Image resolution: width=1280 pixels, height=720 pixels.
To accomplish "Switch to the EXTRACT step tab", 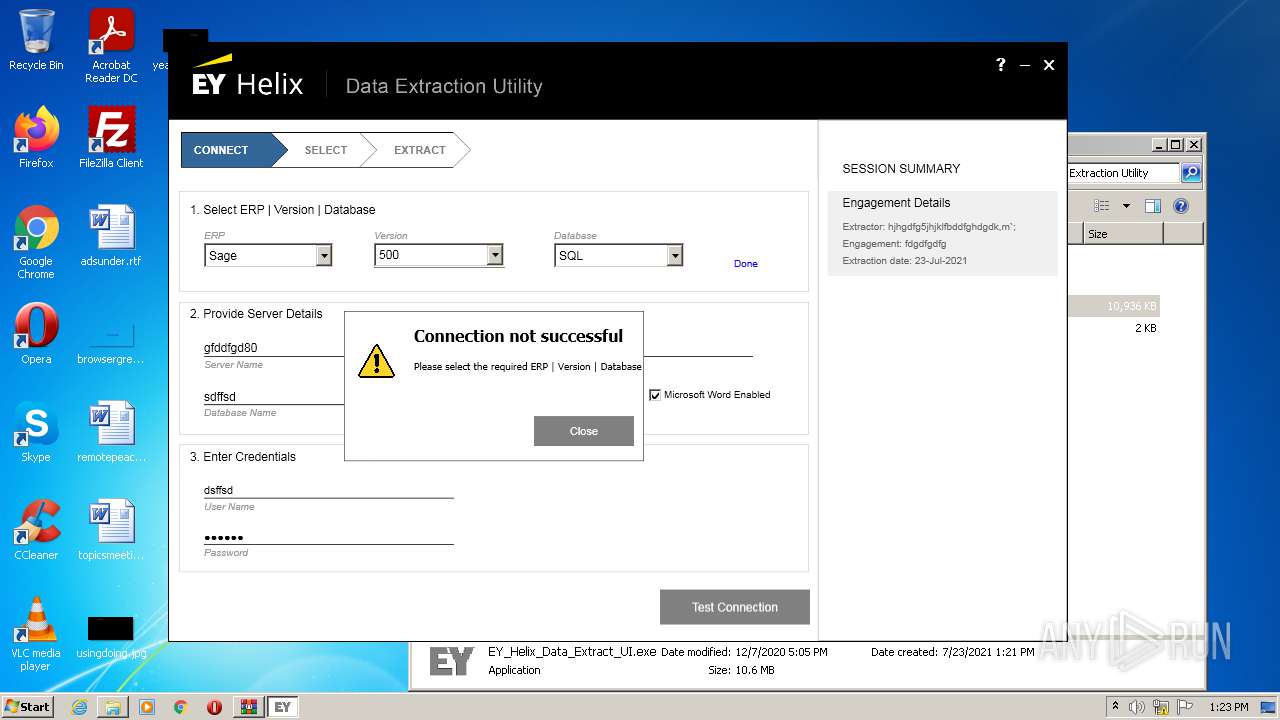I will tap(419, 150).
